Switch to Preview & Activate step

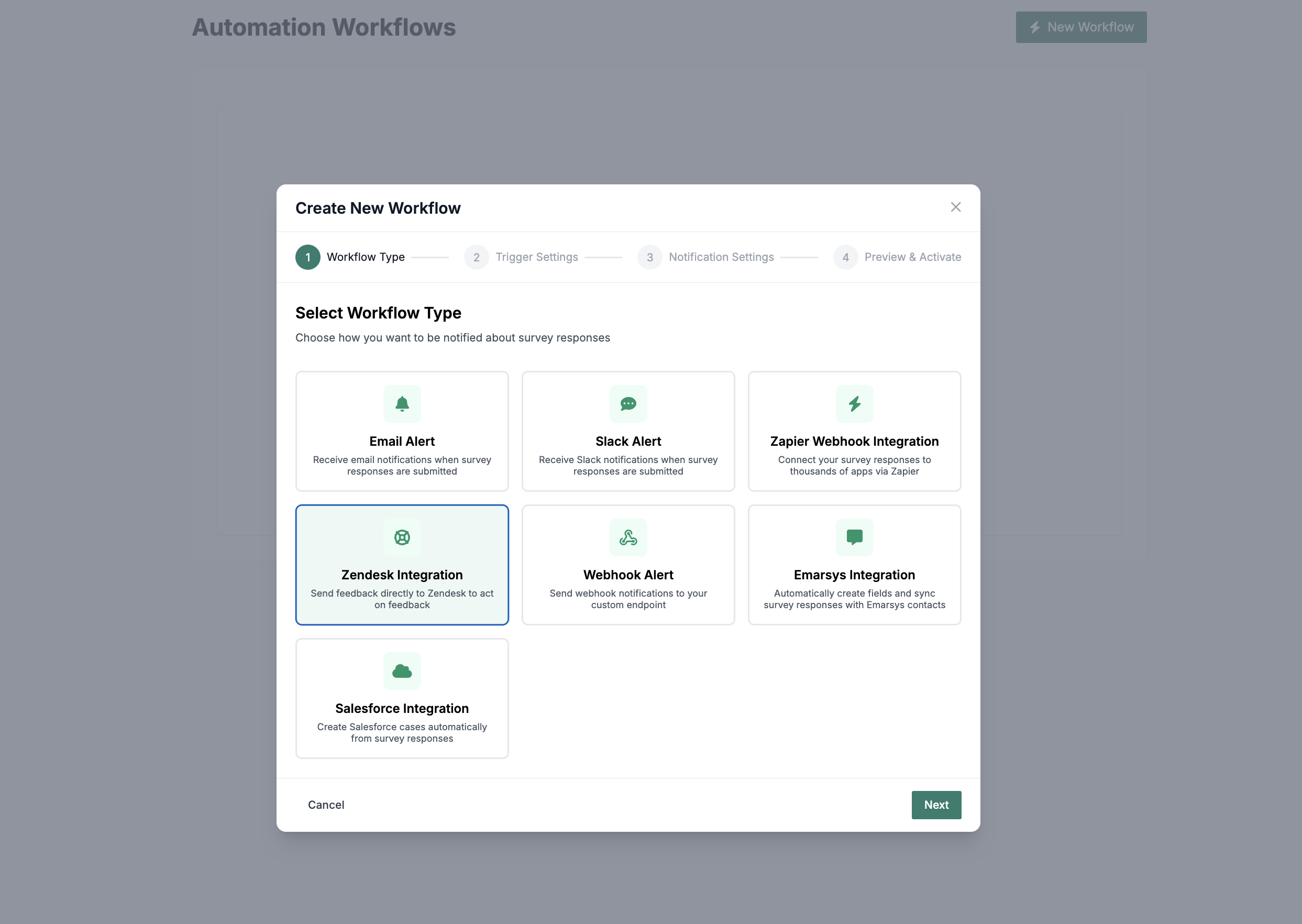point(897,257)
